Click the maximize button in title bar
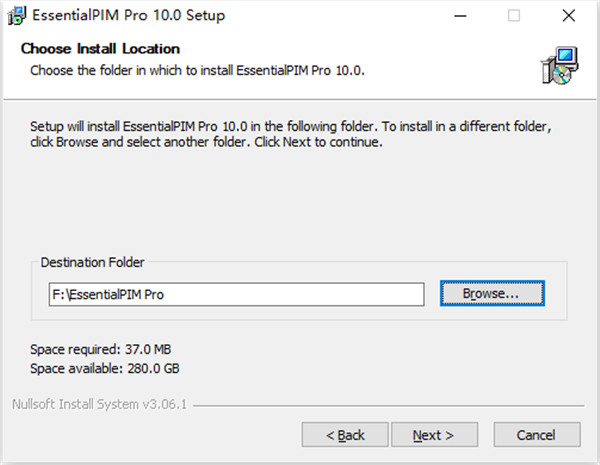Screen dimensions: 600x465 (x=514, y=16)
